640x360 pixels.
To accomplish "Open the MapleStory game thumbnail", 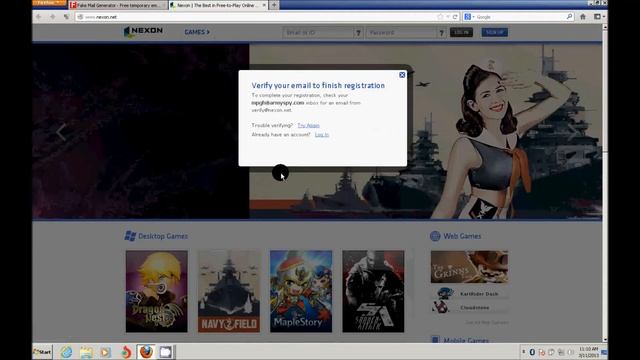I will (301, 291).
